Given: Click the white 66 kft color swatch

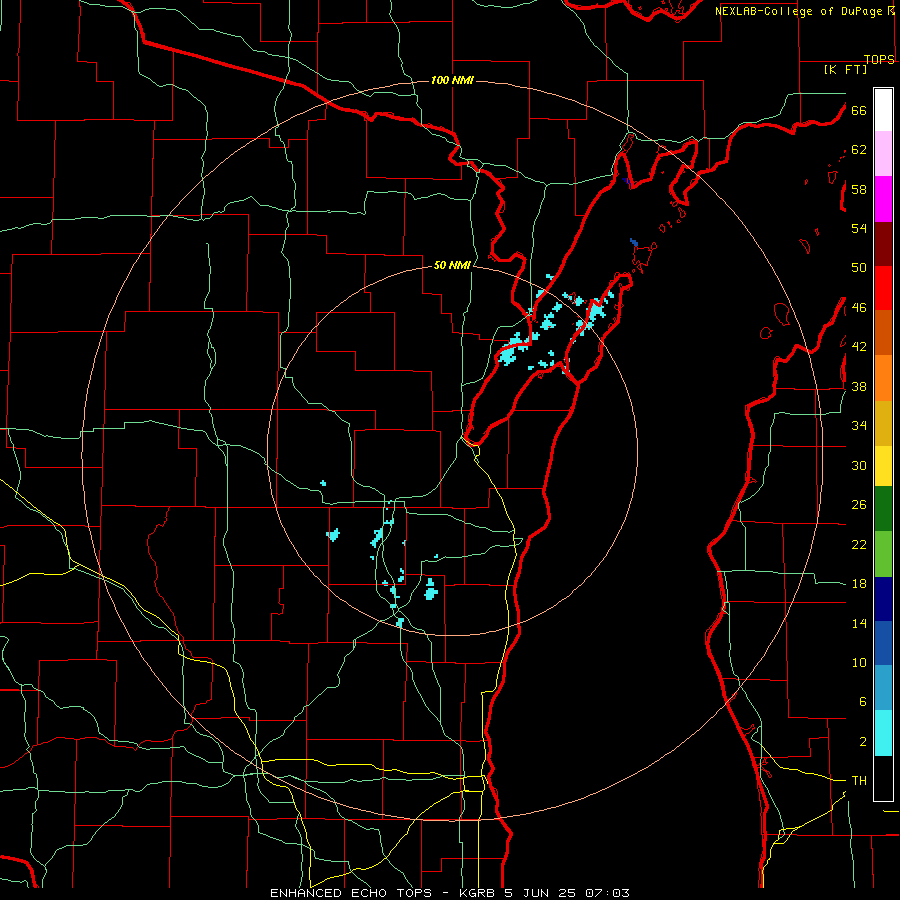Looking at the screenshot, I should click(883, 110).
